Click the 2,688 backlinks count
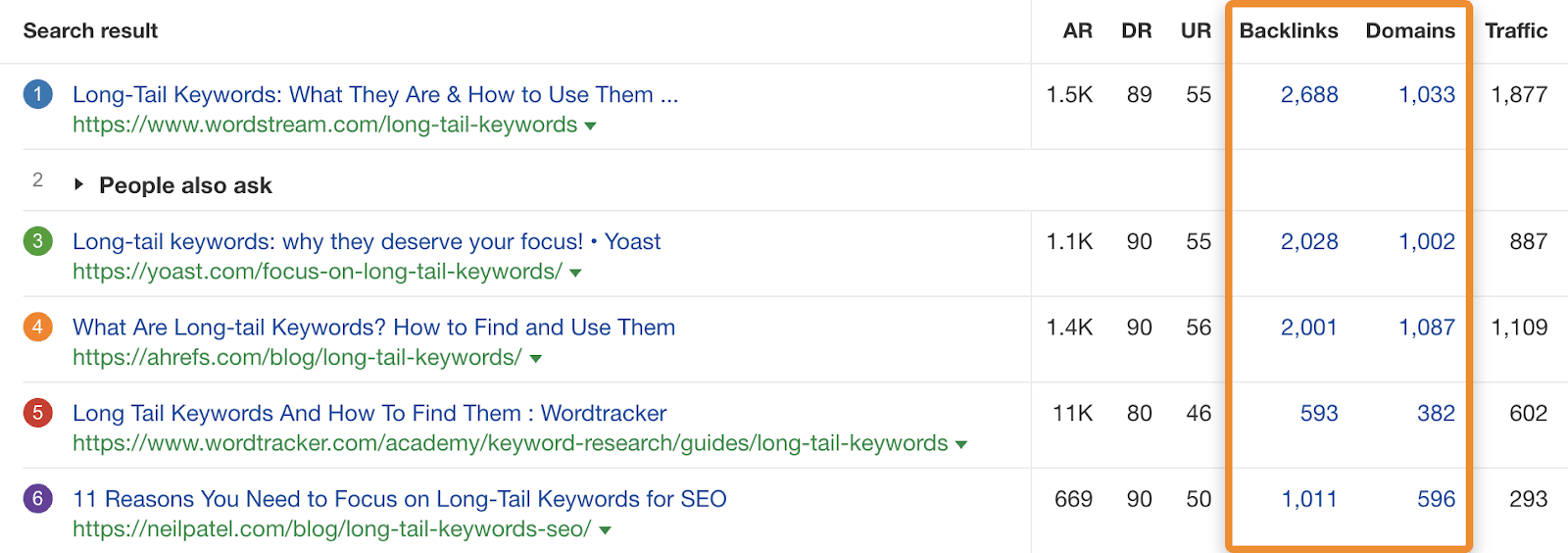Screen dimensions: 1568x553 (x=1309, y=95)
